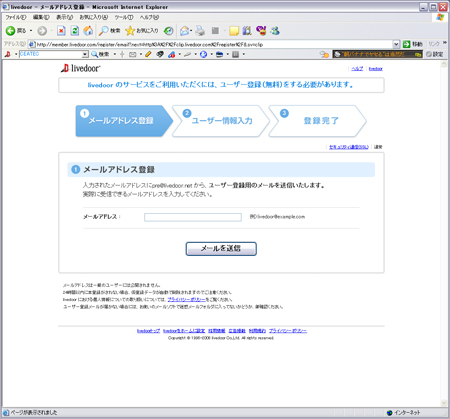Screen dimensions: 450x419
Task: Open the dropdown beside the livedoor toolbar 検索 button
Action: click(x=115, y=54)
